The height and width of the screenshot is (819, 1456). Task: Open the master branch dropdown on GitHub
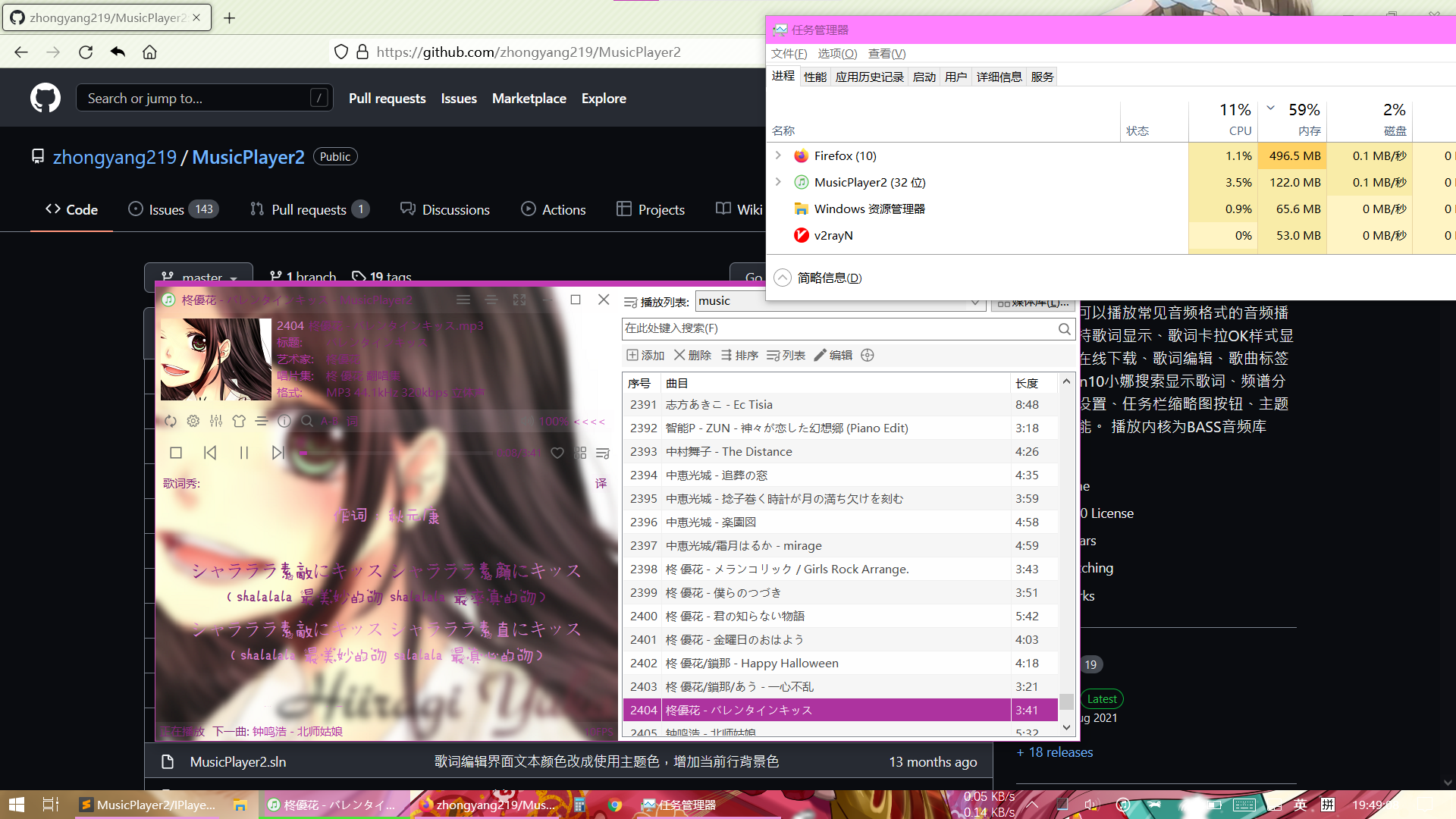click(x=199, y=278)
